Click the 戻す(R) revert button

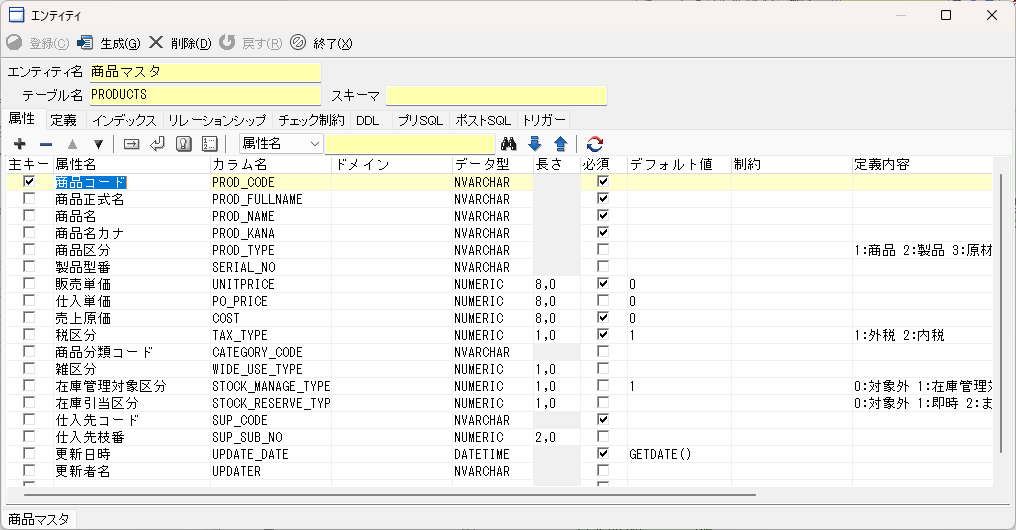251,43
